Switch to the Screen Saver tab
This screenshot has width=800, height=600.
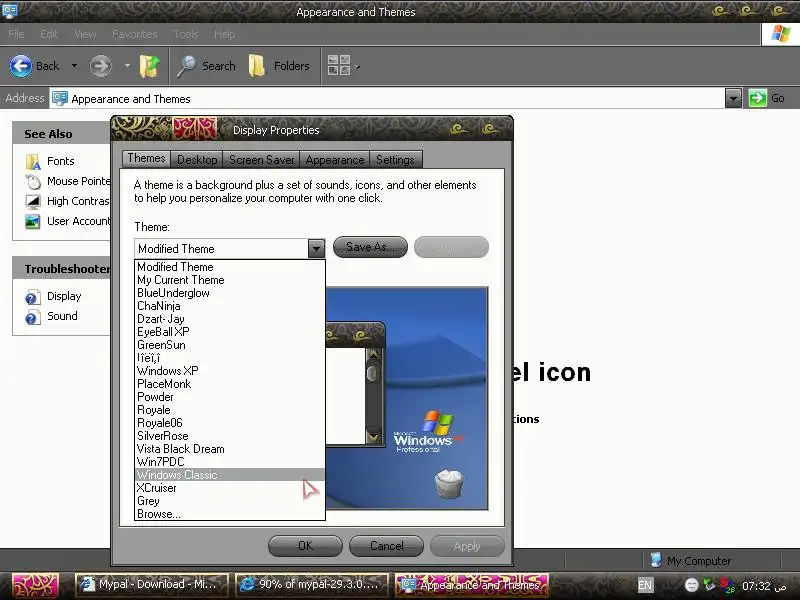[x=261, y=160]
